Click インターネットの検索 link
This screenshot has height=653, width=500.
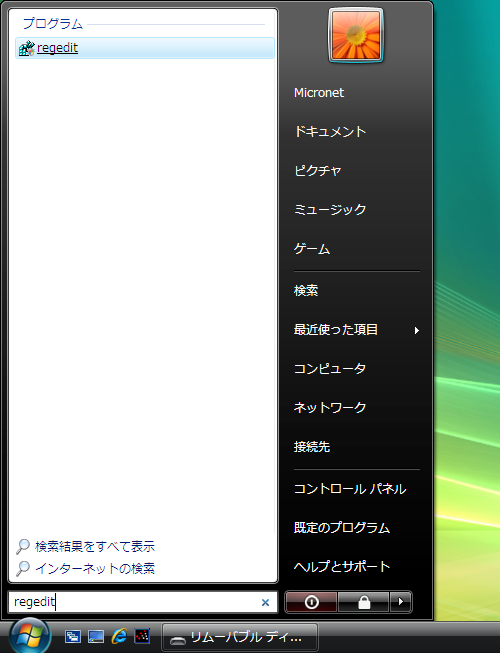pyautogui.click(x=95, y=568)
